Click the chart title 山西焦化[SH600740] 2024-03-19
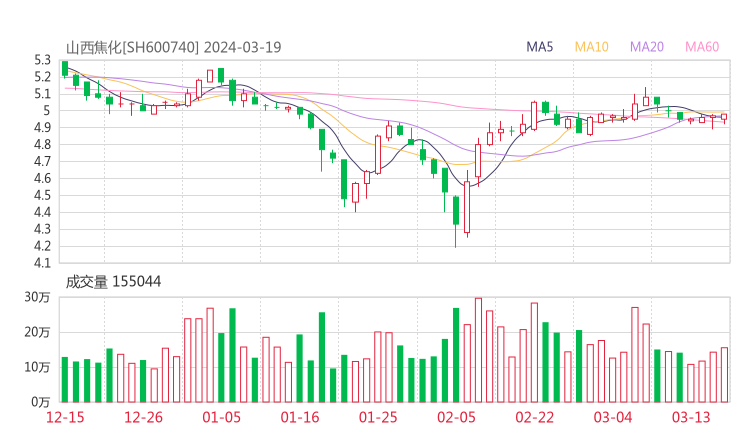The width and height of the screenshot is (740, 440). 173,47
